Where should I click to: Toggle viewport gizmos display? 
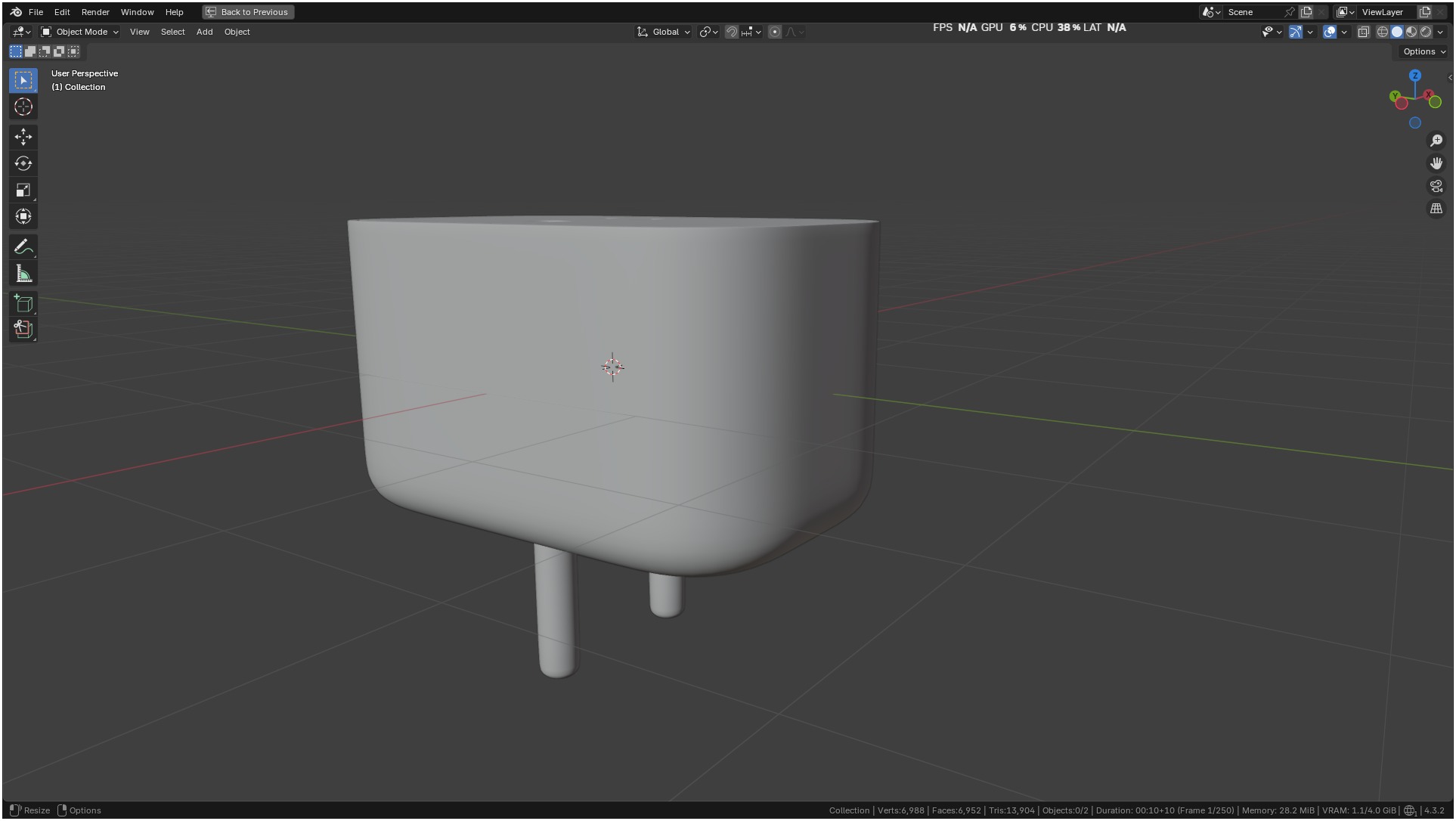pyautogui.click(x=1296, y=32)
